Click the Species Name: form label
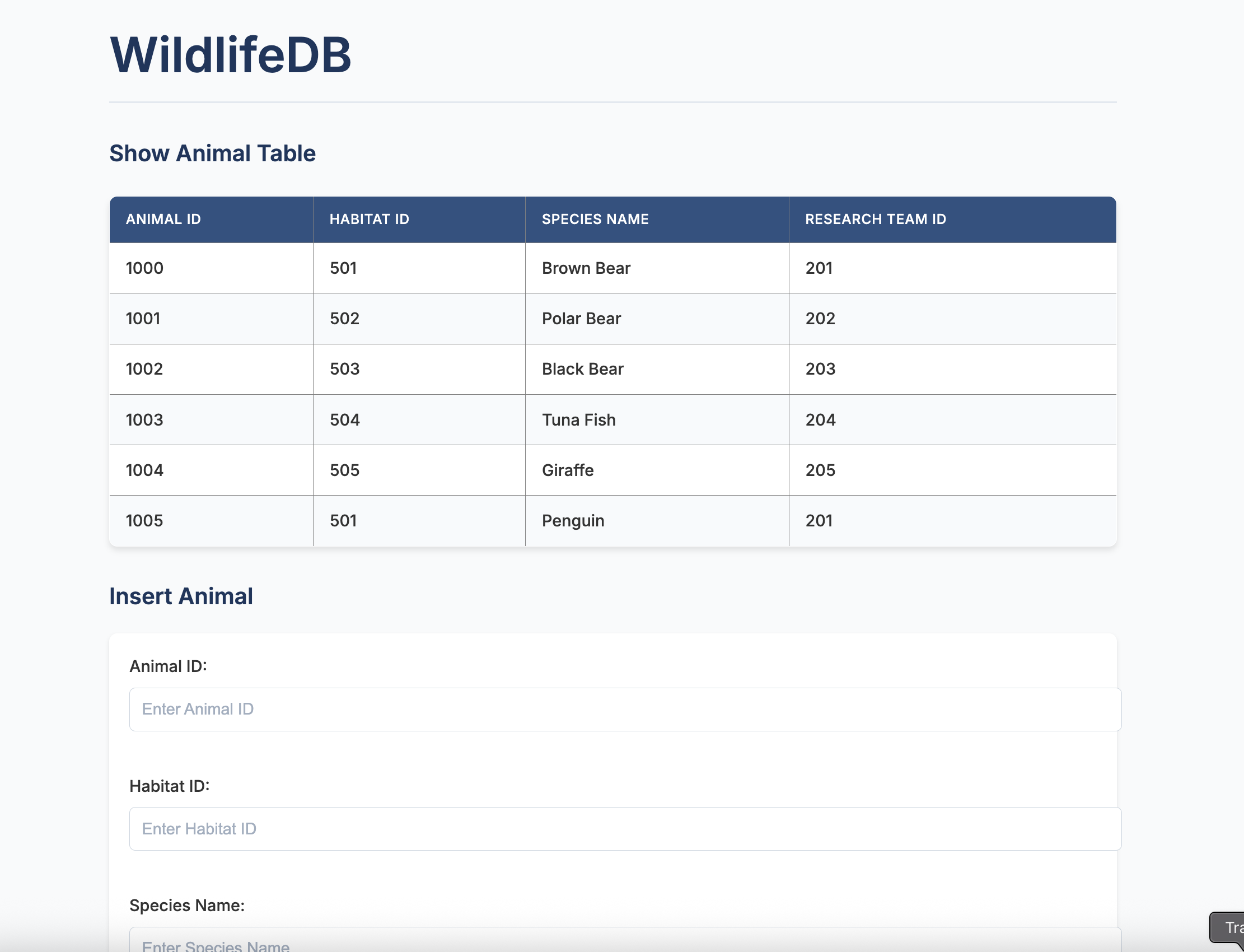The height and width of the screenshot is (952, 1244). click(187, 906)
